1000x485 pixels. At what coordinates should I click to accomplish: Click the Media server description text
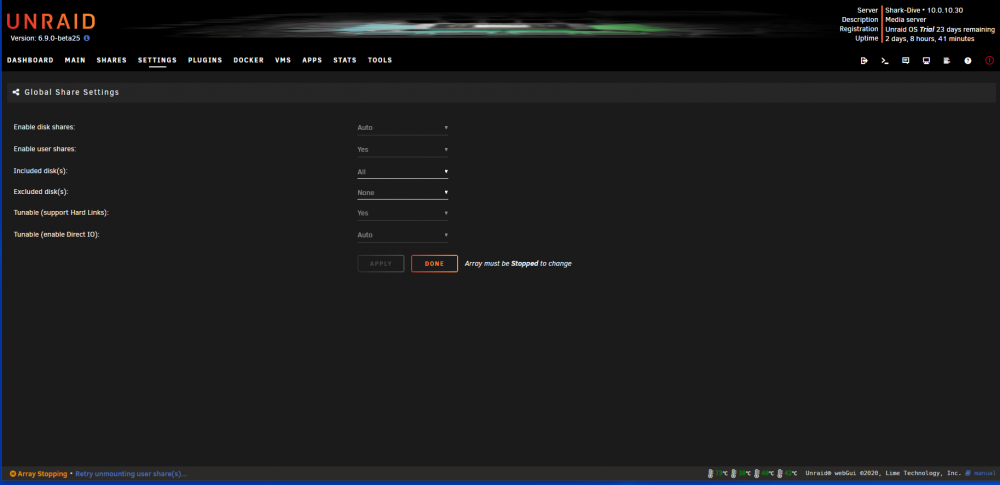click(x=906, y=20)
